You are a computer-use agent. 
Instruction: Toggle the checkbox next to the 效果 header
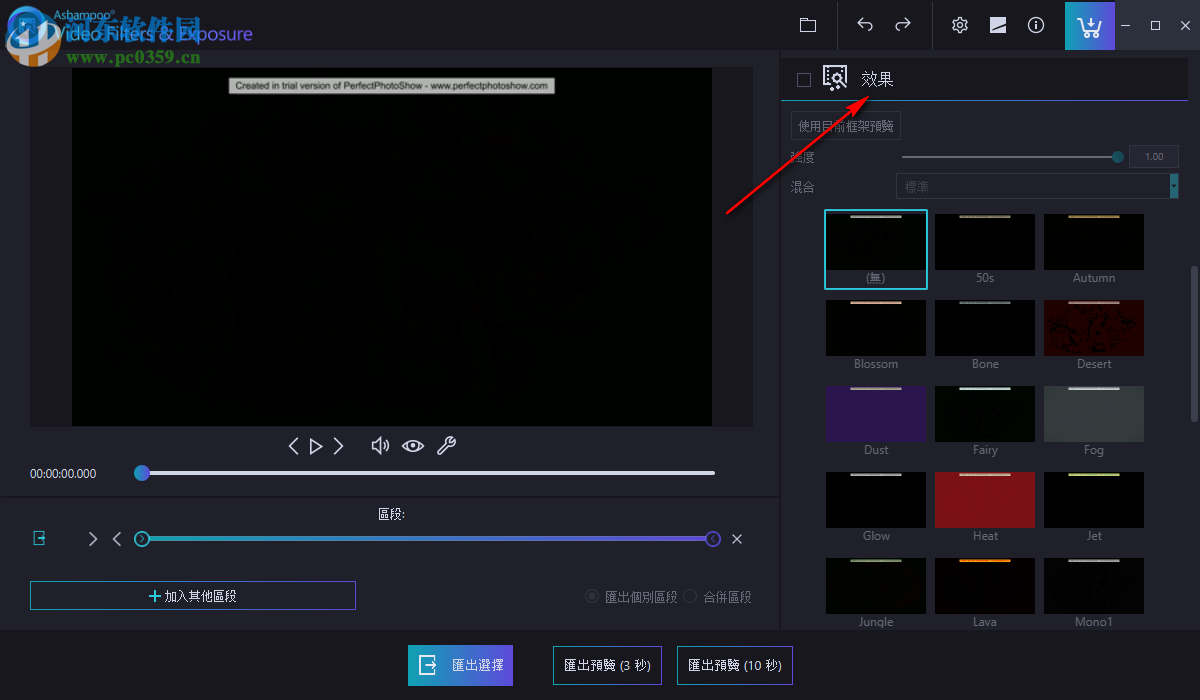tap(803, 79)
